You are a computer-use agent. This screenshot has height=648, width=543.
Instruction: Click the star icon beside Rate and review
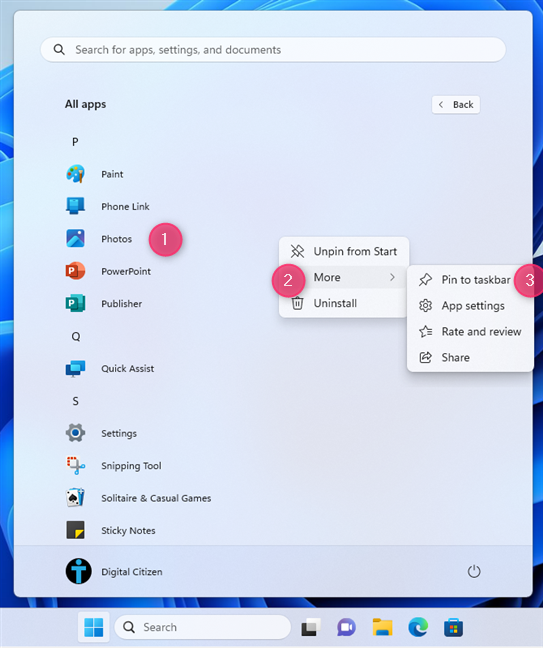[x=425, y=331]
